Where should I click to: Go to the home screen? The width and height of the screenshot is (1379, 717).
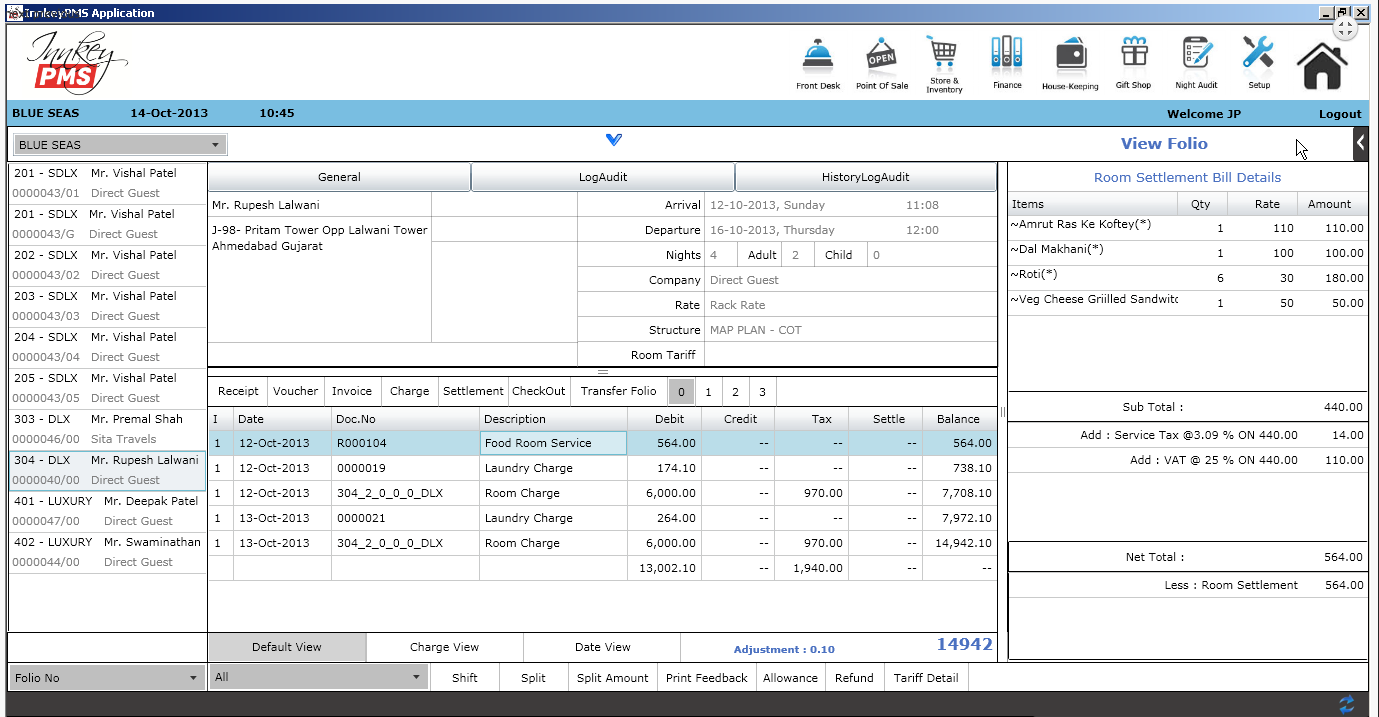pyautogui.click(x=1322, y=60)
